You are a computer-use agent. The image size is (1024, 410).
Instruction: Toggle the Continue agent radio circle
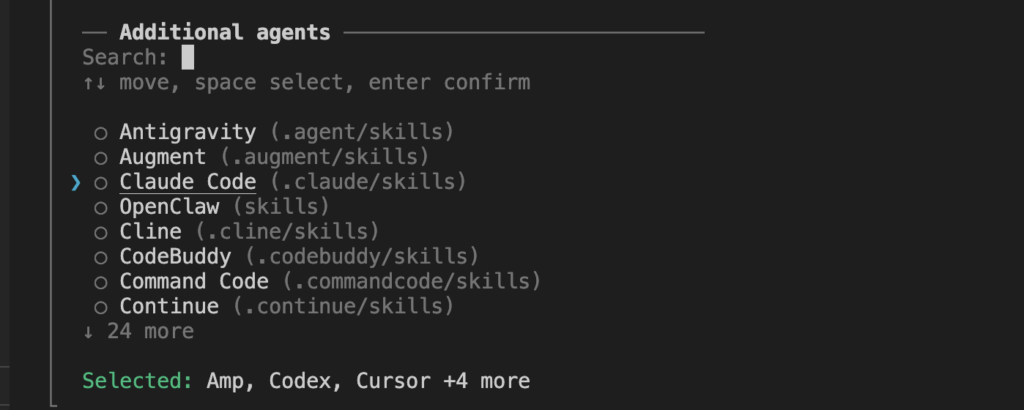click(x=100, y=306)
